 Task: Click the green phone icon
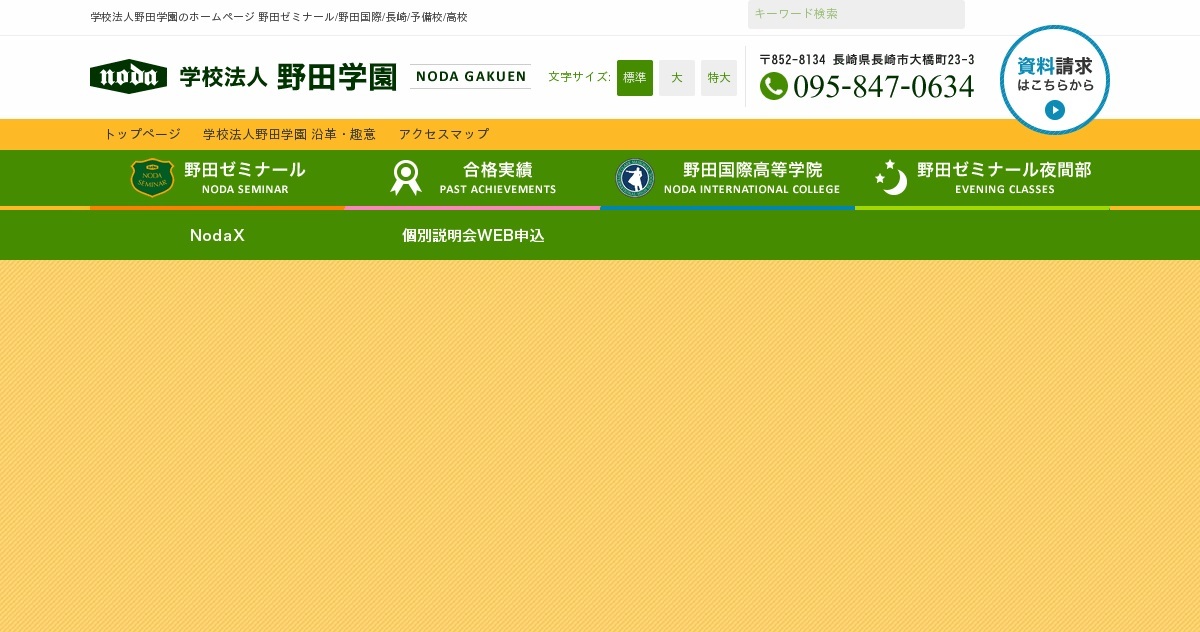(x=773, y=86)
